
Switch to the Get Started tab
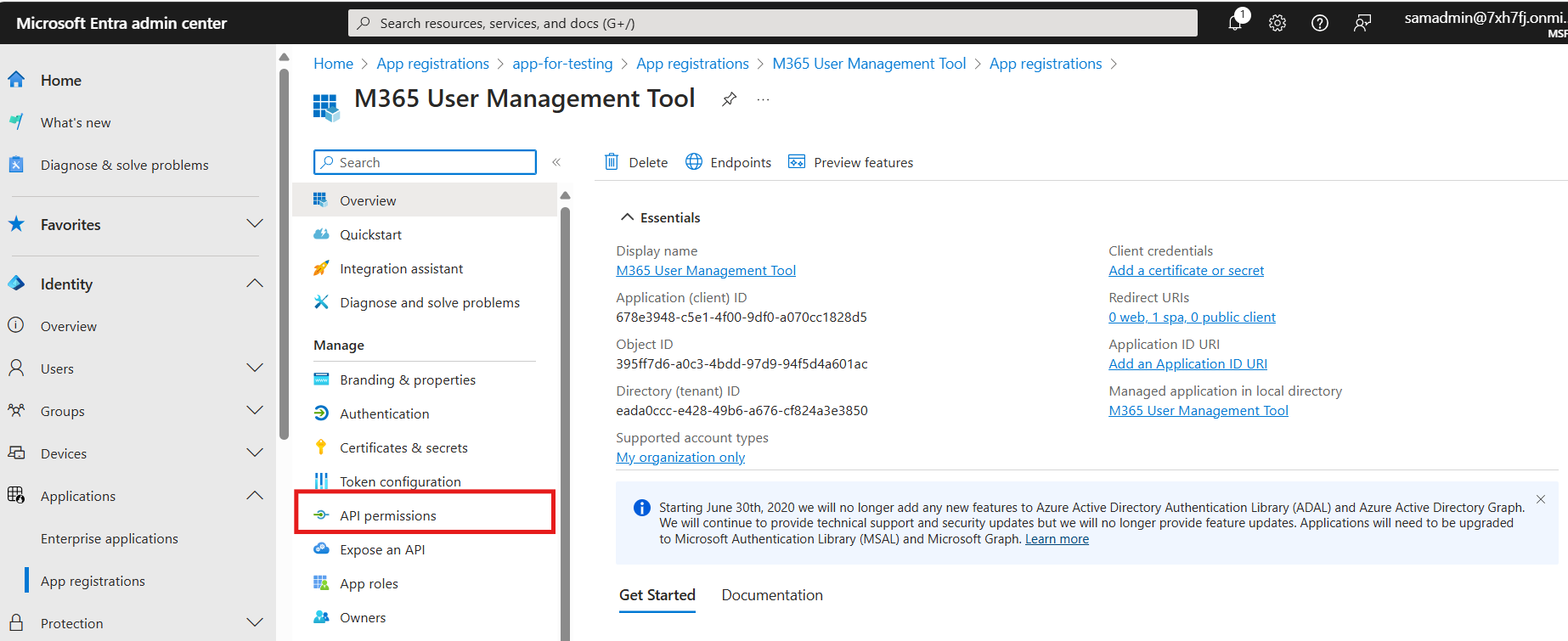657,595
